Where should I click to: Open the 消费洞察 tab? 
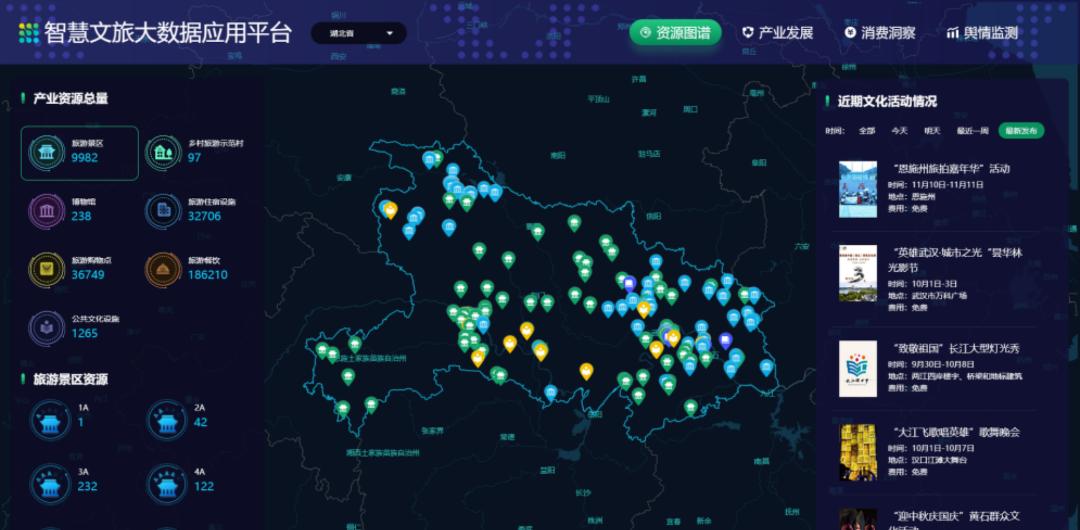click(x=880, y=33)
